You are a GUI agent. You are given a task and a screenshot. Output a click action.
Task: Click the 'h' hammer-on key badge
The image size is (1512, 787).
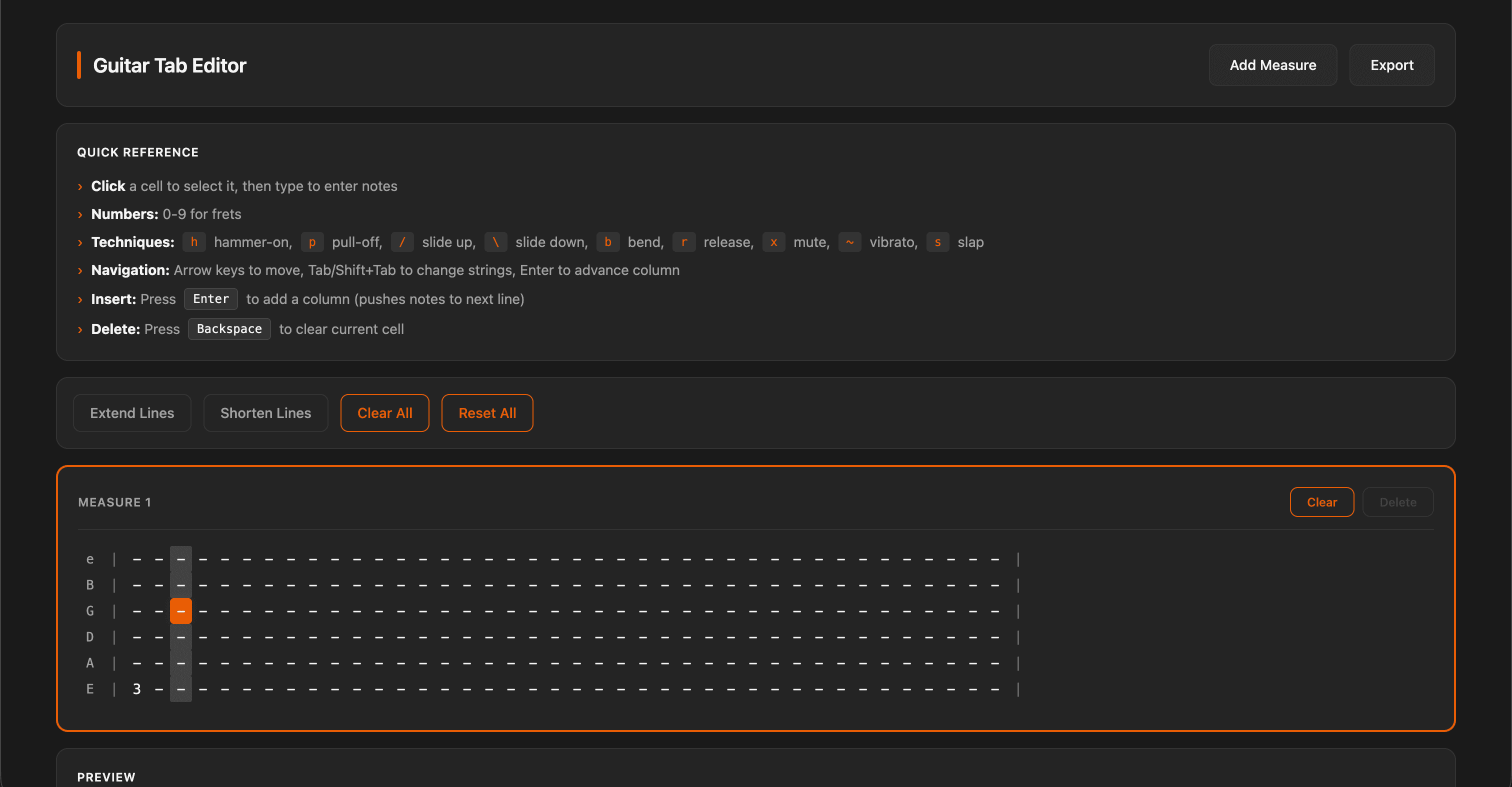click(193, 242)
